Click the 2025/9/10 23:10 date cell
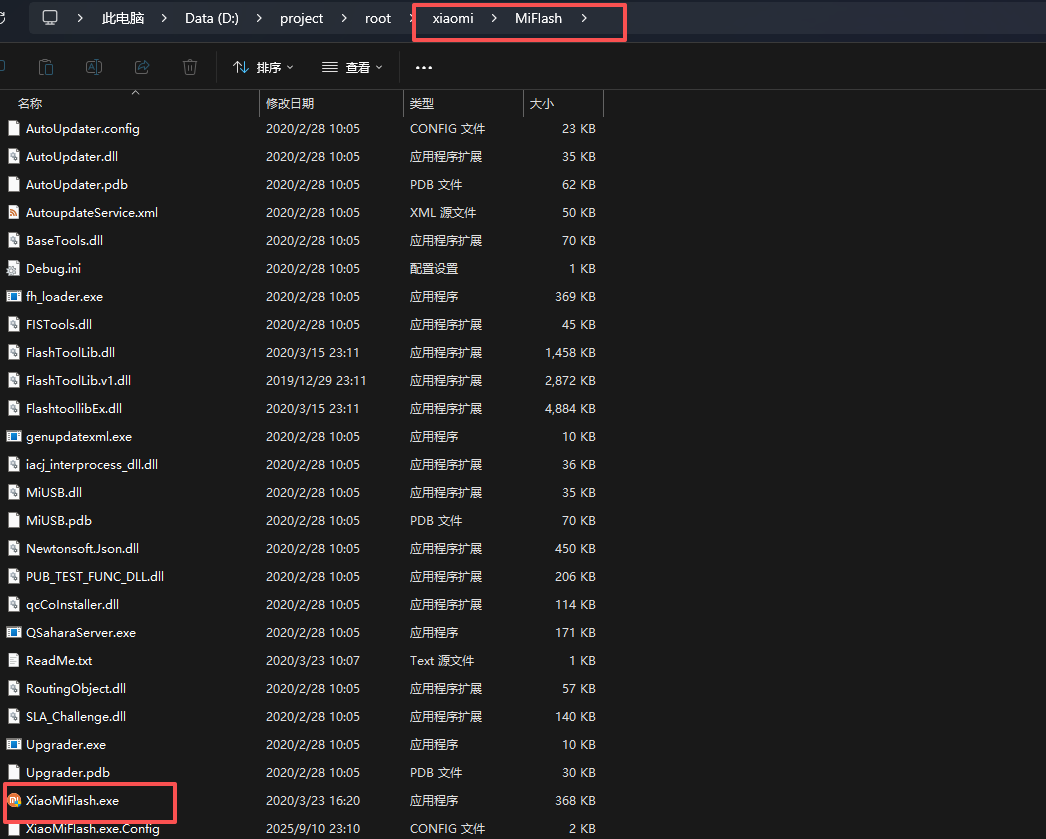This screenshot has width=1046, height=839. point(313,829)
